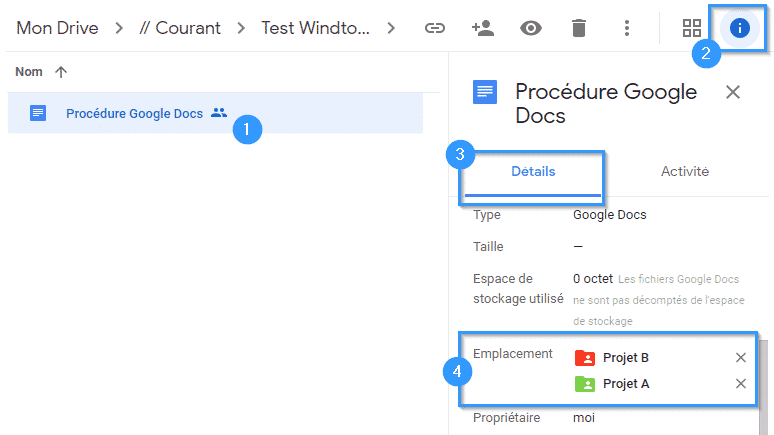Click the chevron after Mon Drive
This screenshot has height=435, width=774.
pyautogui.click(x=118, y=28)
